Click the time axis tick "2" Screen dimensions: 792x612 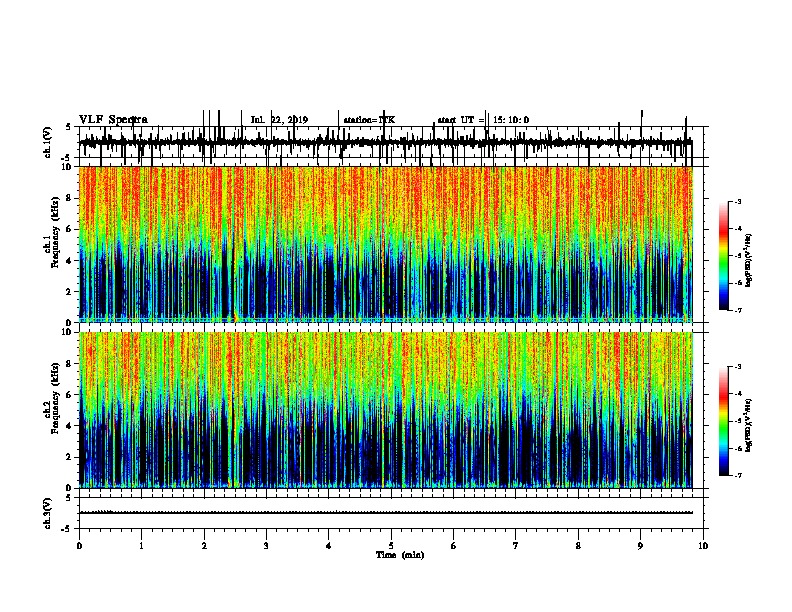[204, 546]
